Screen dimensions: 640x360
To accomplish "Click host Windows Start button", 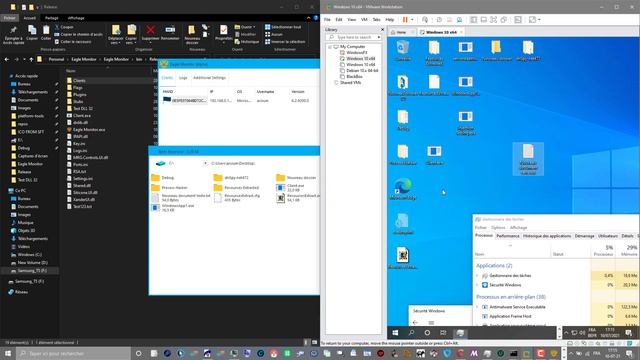I will click(7, 353).
